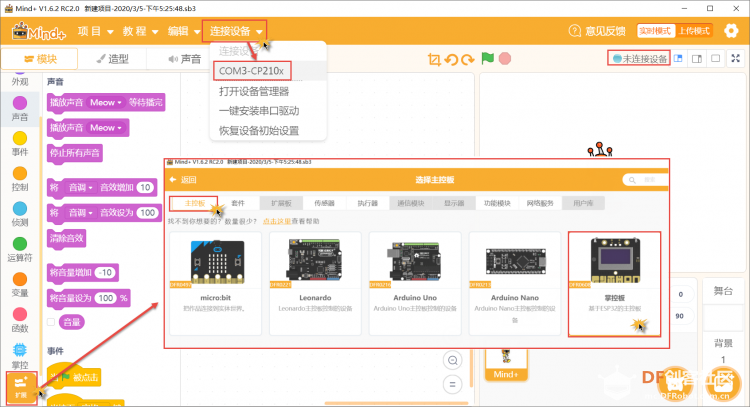Click the undo arrow icon

click(451, 59)
